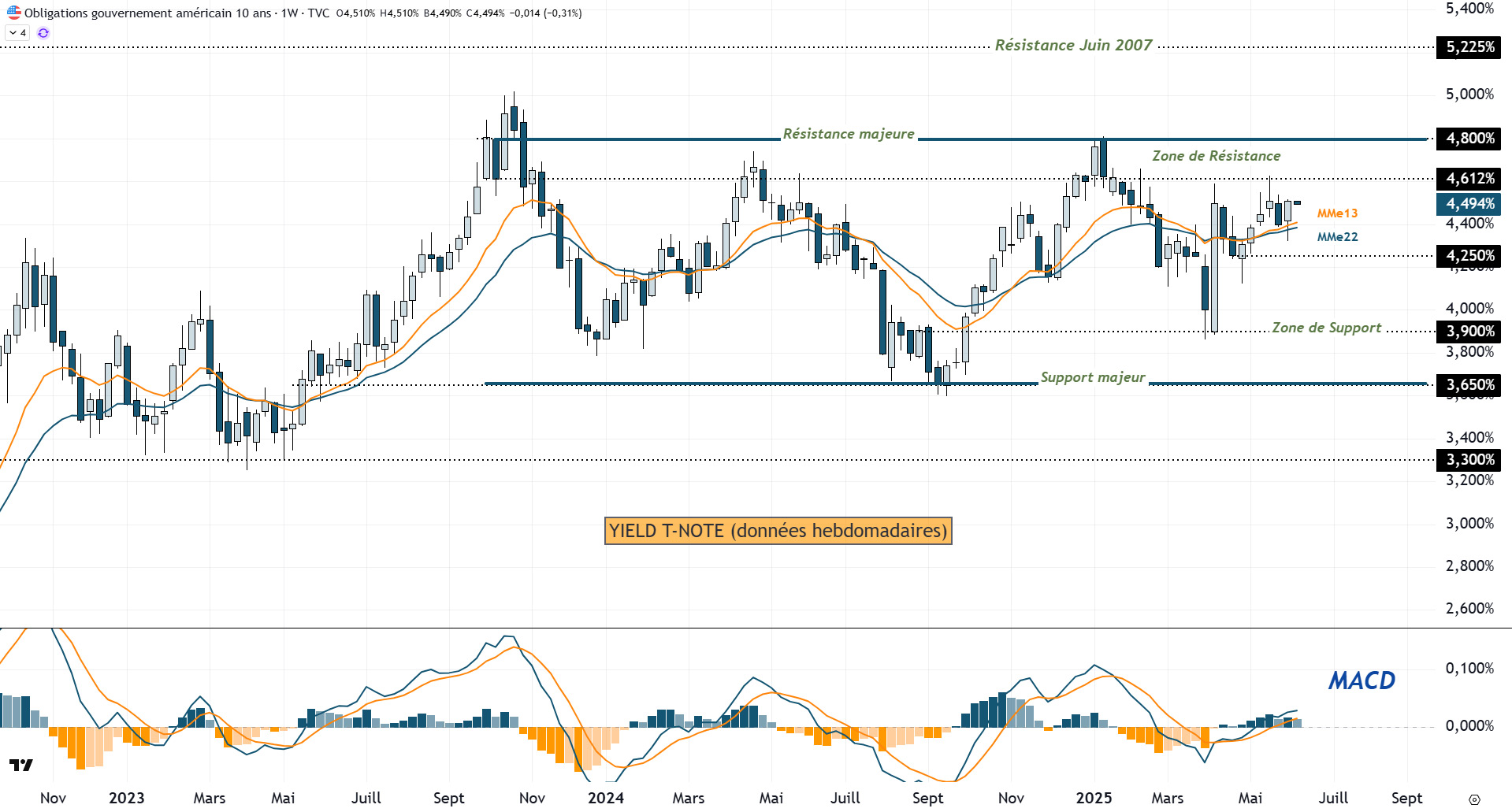This screenshot has height=812, width=1512.
Task: Select the current price 4,494% label
Action: pos(1469,204)
